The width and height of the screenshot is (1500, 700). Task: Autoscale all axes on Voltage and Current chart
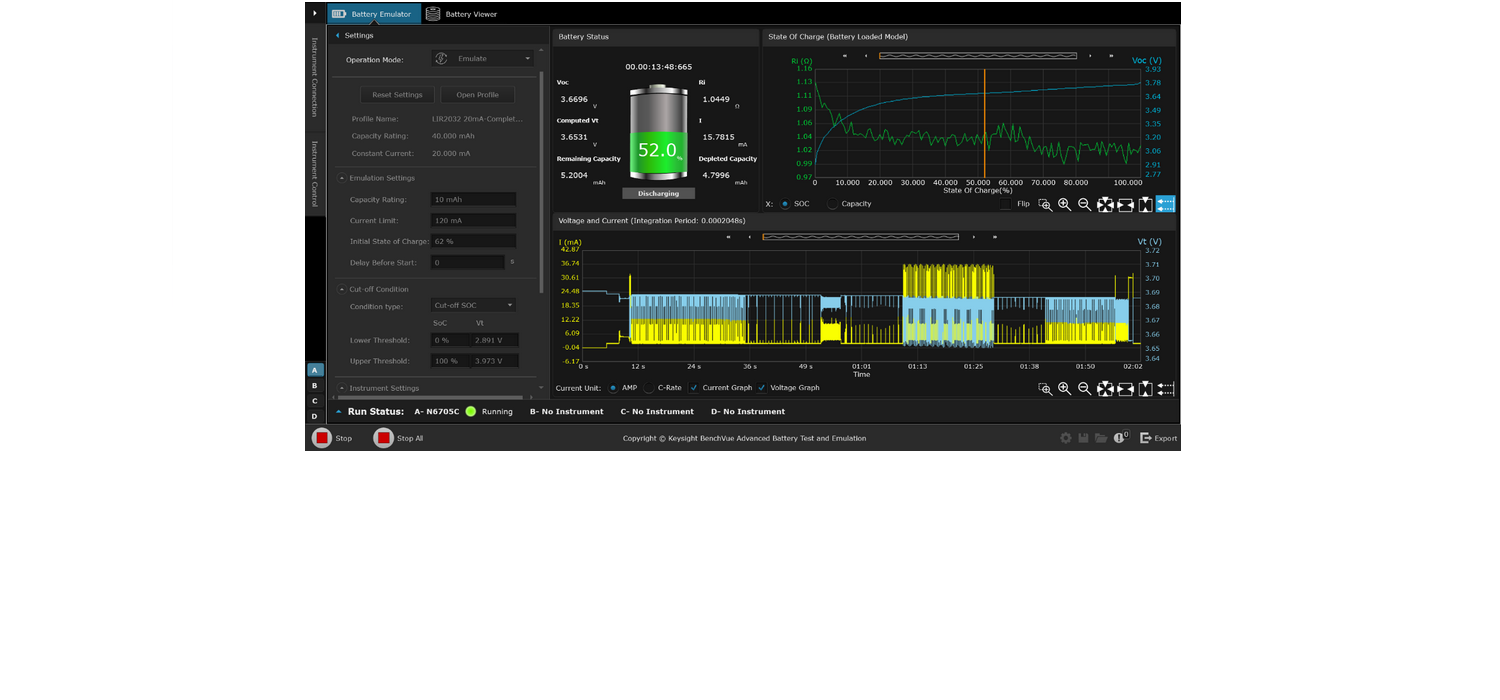pyautogui.click(x=1105, y=389)
